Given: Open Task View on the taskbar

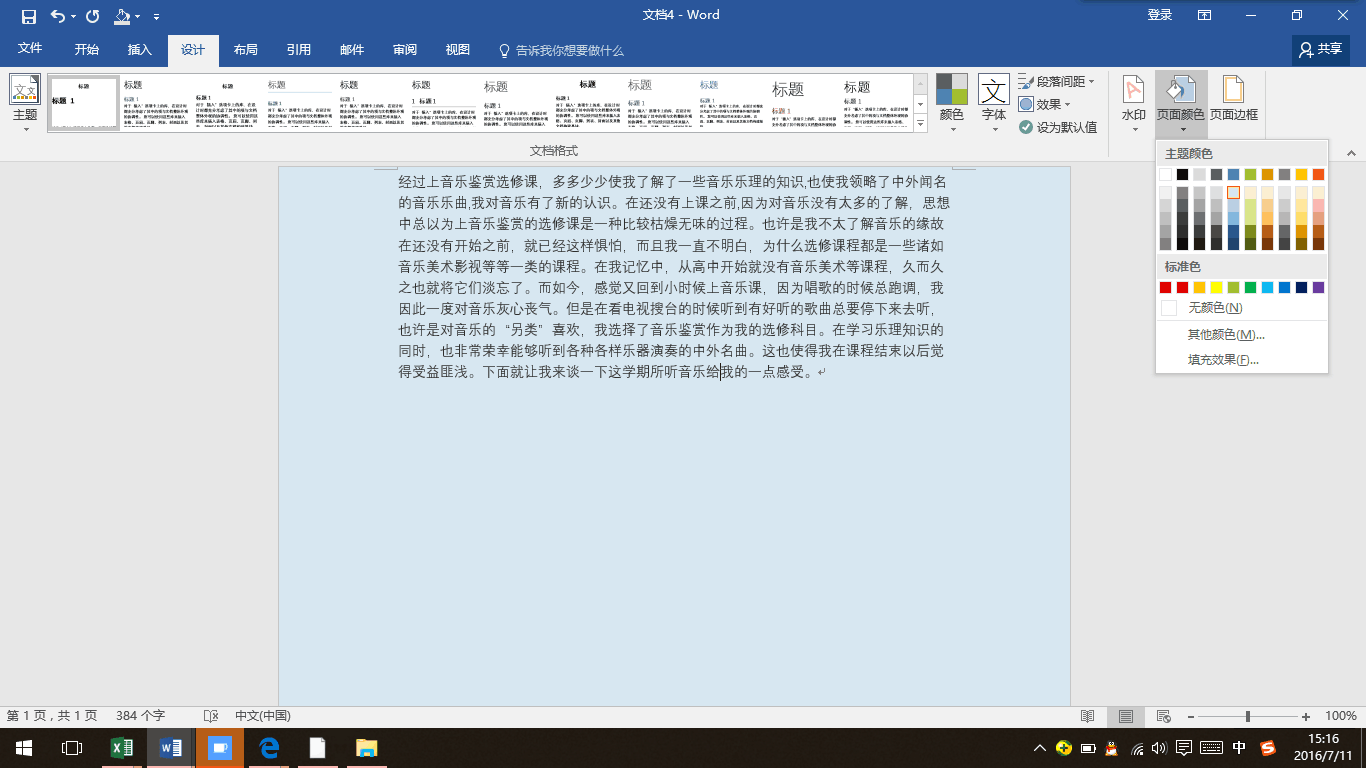Looking at the screenshot, I should 72,748.
